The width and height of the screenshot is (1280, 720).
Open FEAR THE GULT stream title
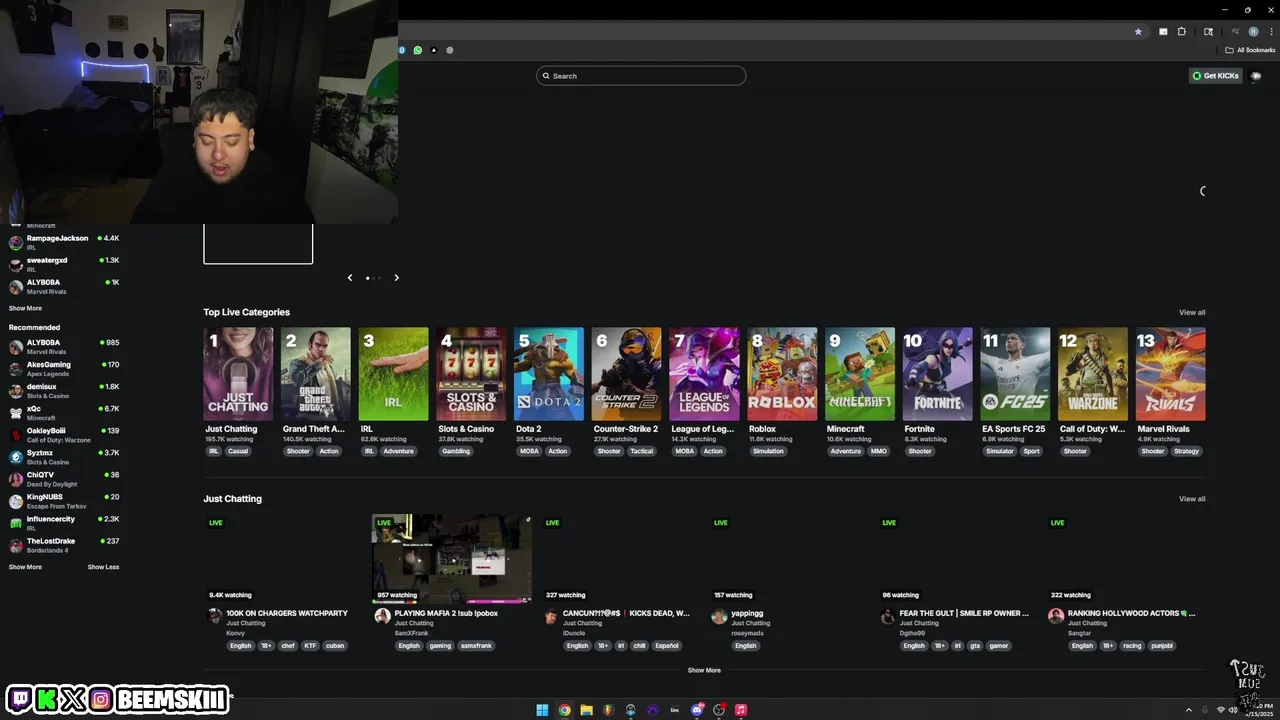pyautogui.click(x=964, y=613)
